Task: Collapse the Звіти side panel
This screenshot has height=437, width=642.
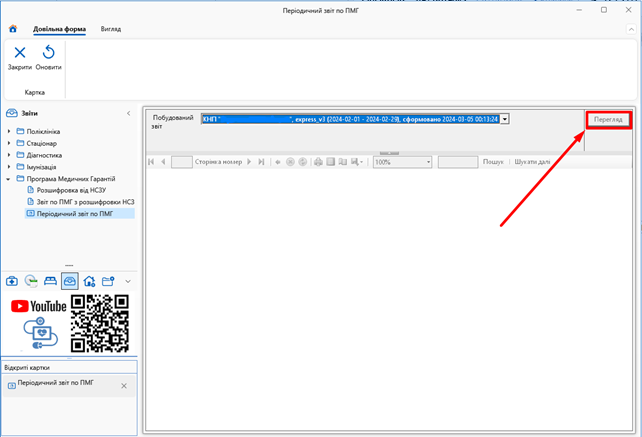Action: (x=129, y=113)
